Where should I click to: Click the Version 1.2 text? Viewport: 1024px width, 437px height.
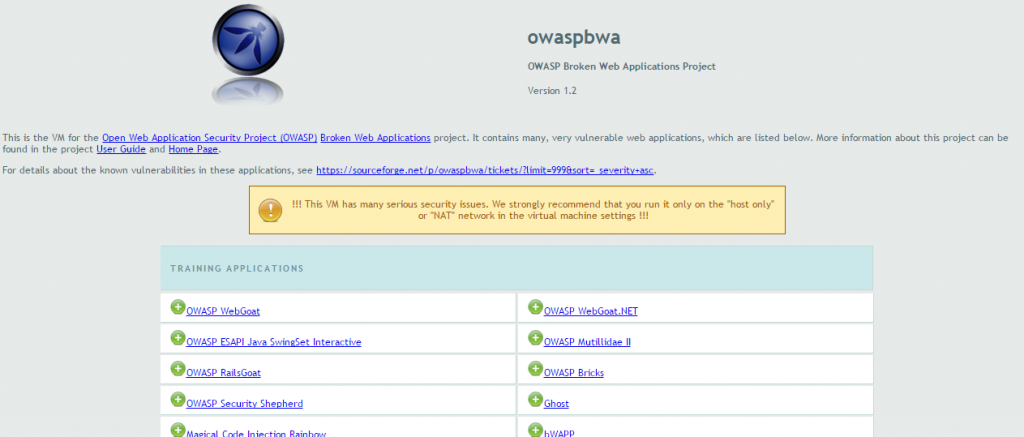[552, 91]
